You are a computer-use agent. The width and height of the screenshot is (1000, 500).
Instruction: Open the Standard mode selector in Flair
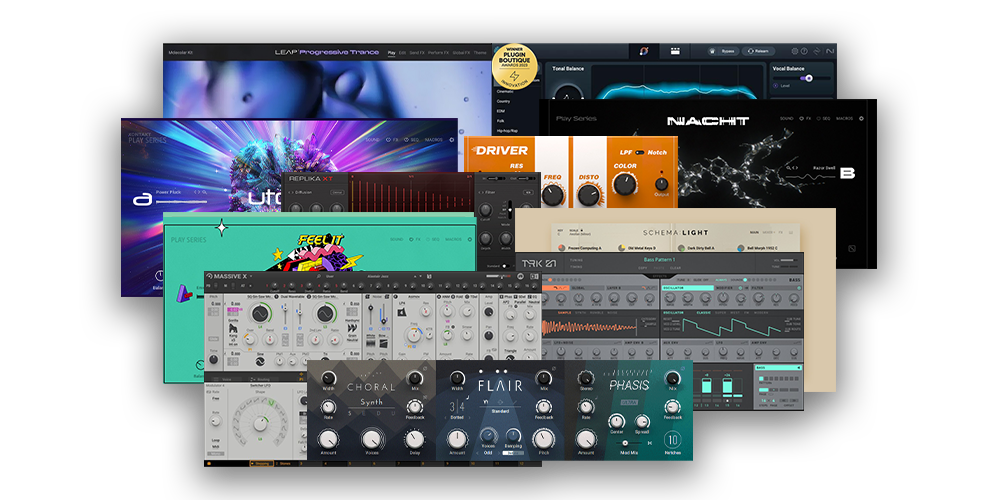500,410
